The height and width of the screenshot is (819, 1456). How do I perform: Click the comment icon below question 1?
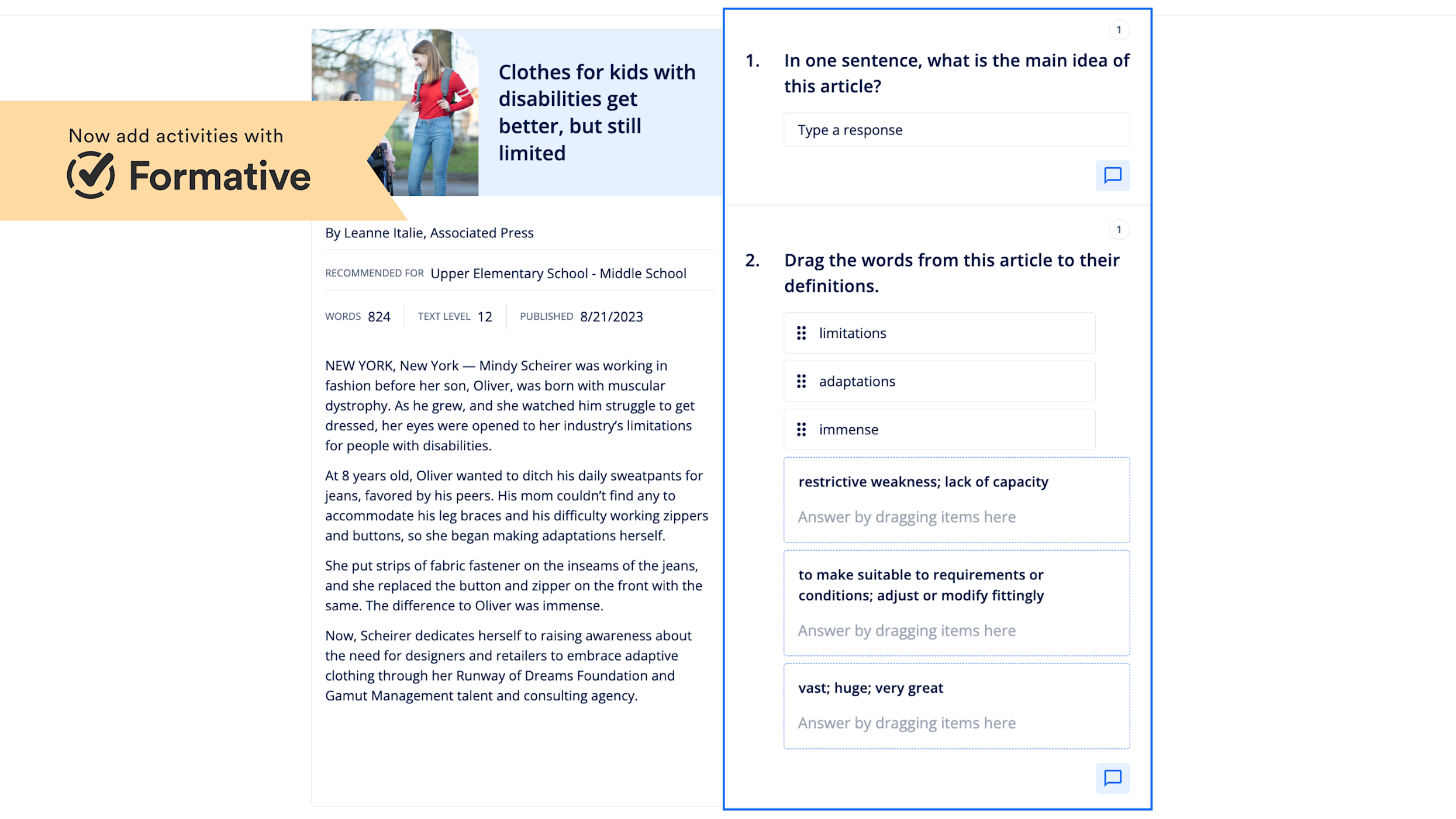[1113, 175]
